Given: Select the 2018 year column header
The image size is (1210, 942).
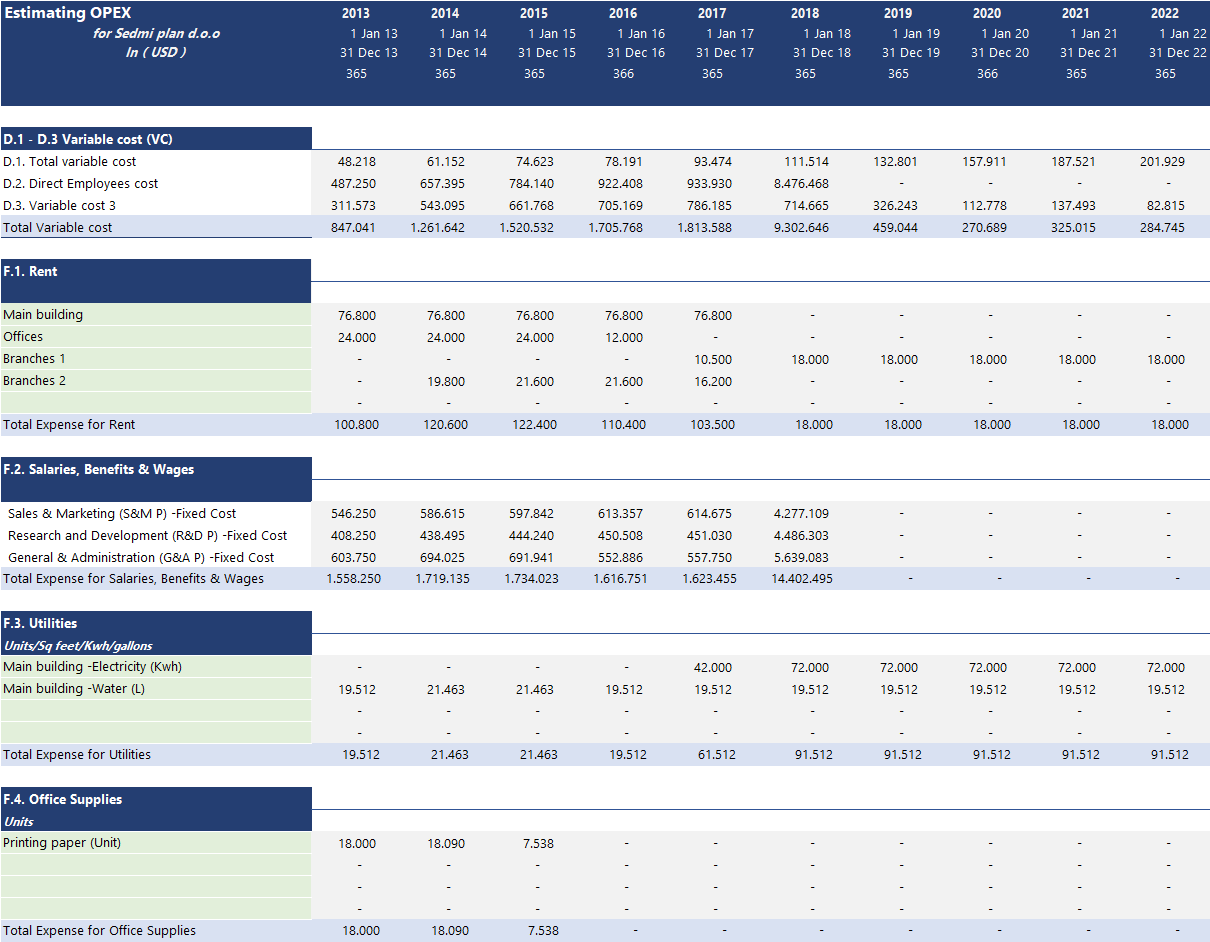Looking at the screenshot, I should pyautogui.click(x=804, y=14).
